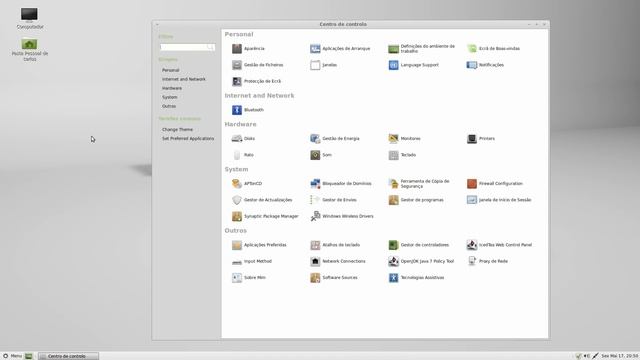Click the update shield tray icon
Image resolution: width=640 pixels, height=360 pixels.
(x=578, y=356)
